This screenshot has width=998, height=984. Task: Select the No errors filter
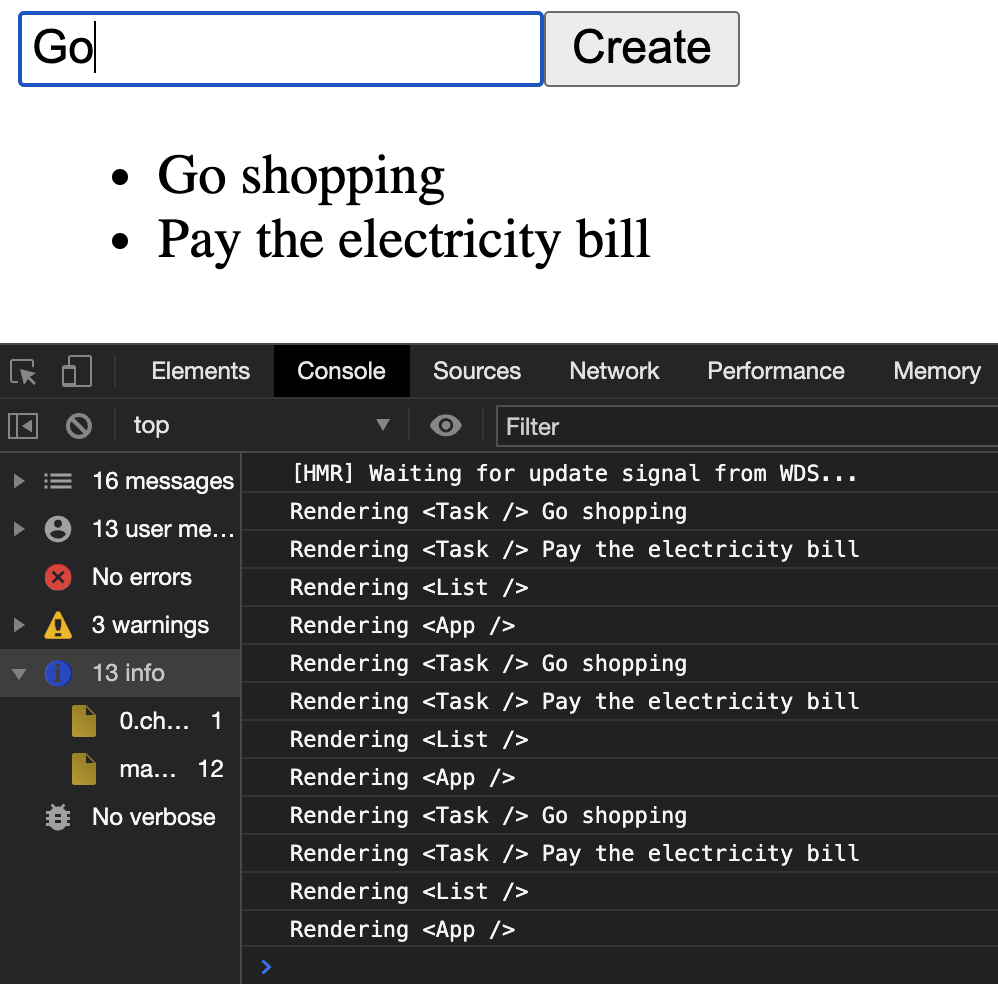click(141, 577)
